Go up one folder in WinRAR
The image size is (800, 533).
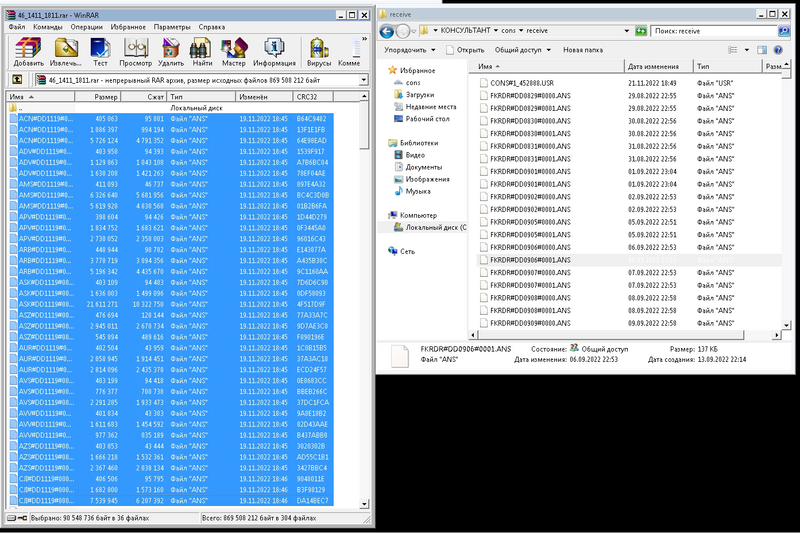tap(17, 80)
